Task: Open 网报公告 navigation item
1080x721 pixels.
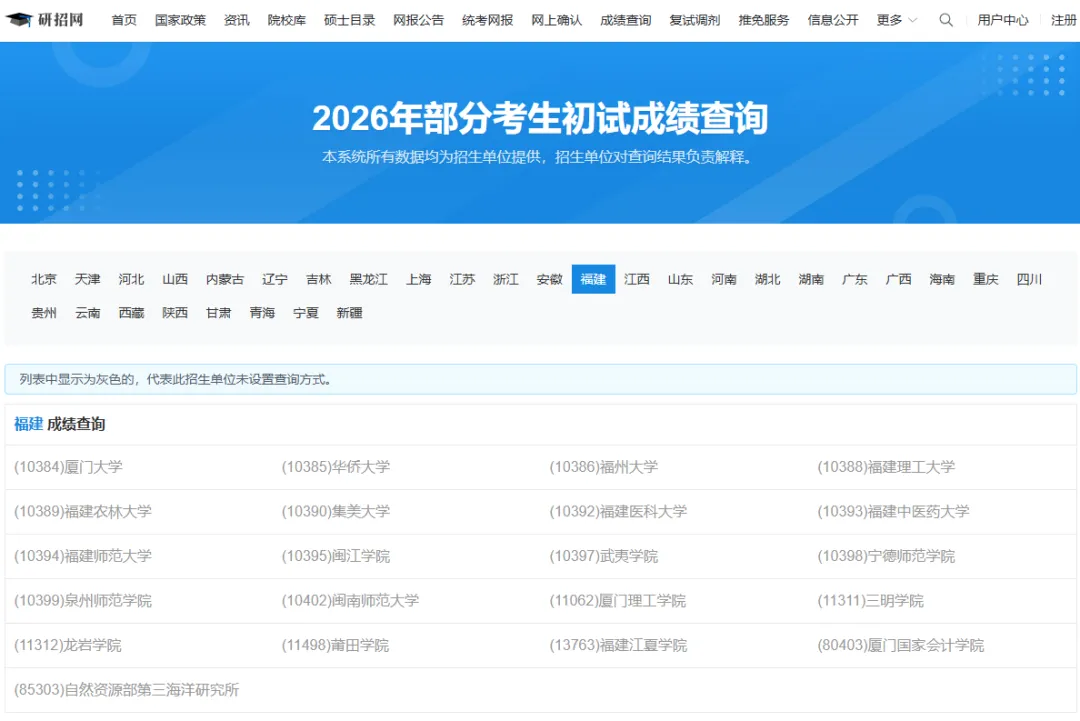Action: (x=419, y=20)
